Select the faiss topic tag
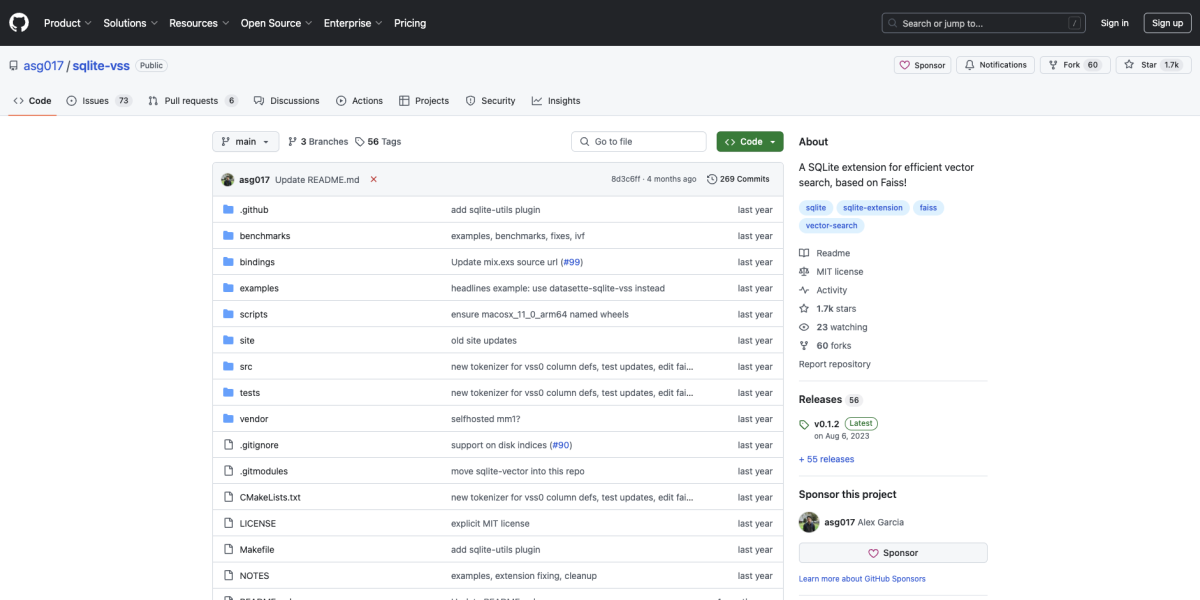 pos(928,208)
